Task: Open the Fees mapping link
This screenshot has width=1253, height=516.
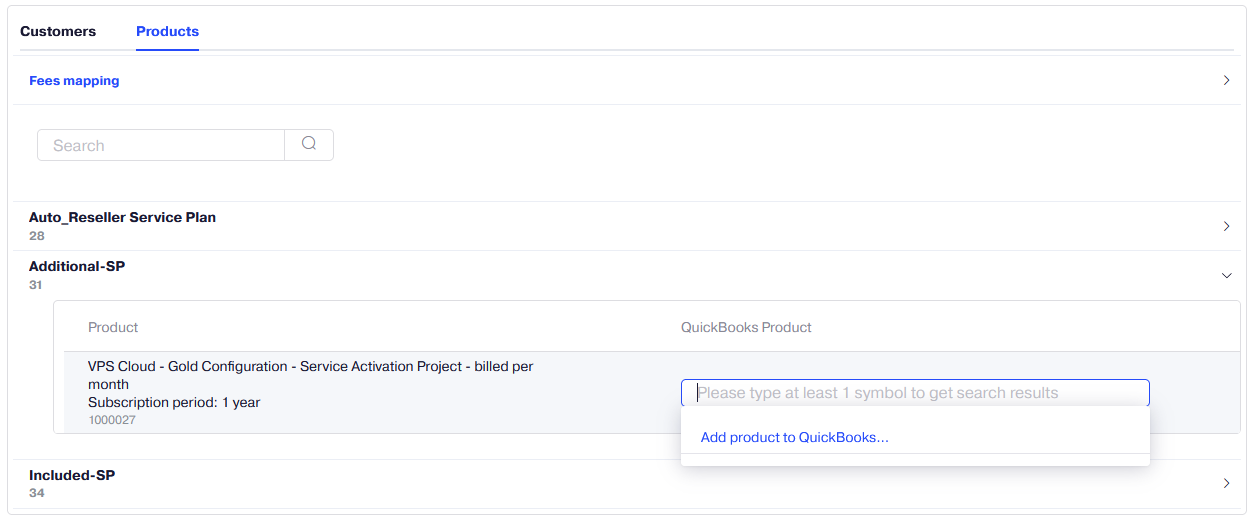Action: click(74, 81)
